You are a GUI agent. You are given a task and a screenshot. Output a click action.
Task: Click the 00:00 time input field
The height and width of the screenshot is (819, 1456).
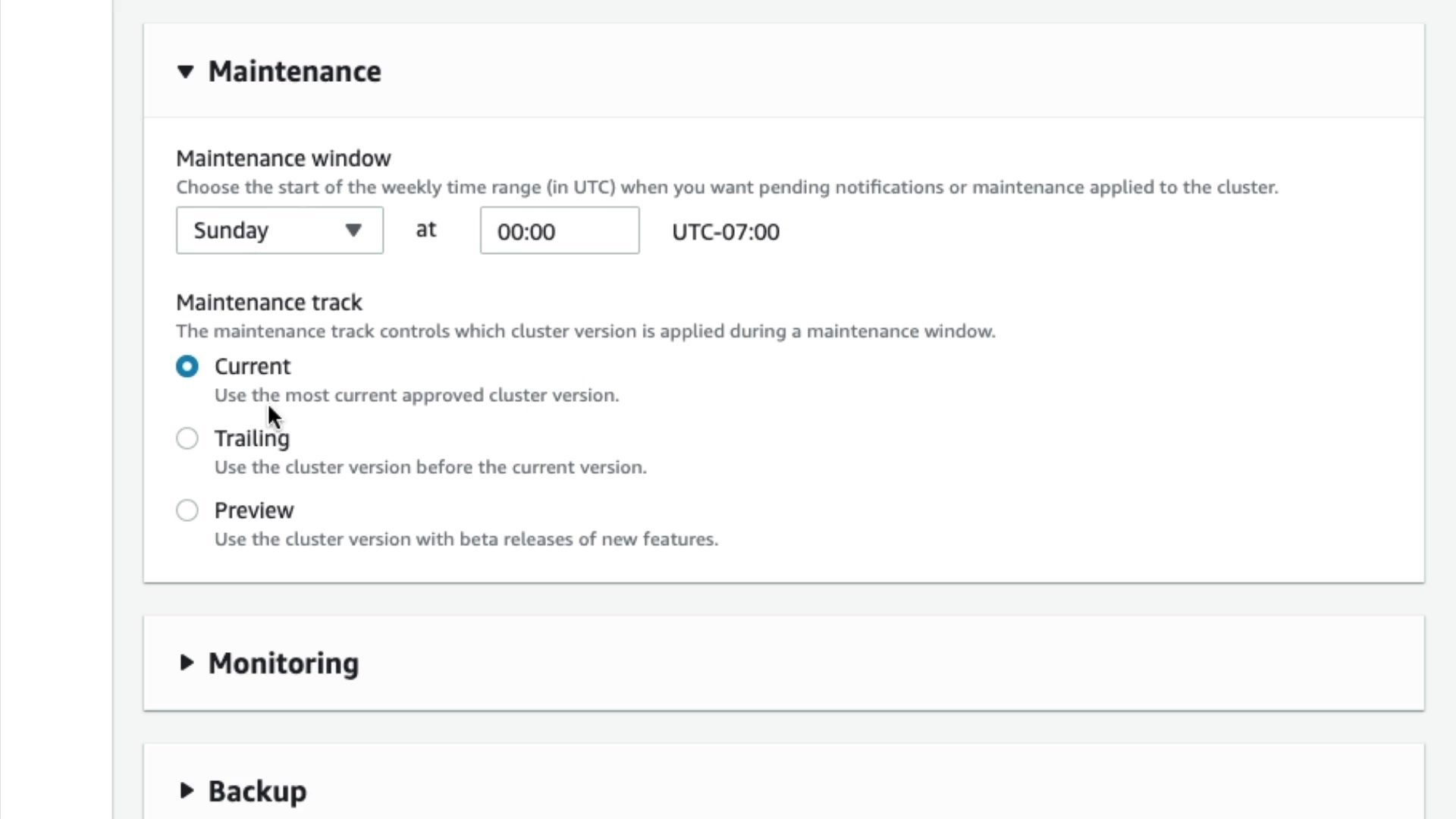point(559,231)
